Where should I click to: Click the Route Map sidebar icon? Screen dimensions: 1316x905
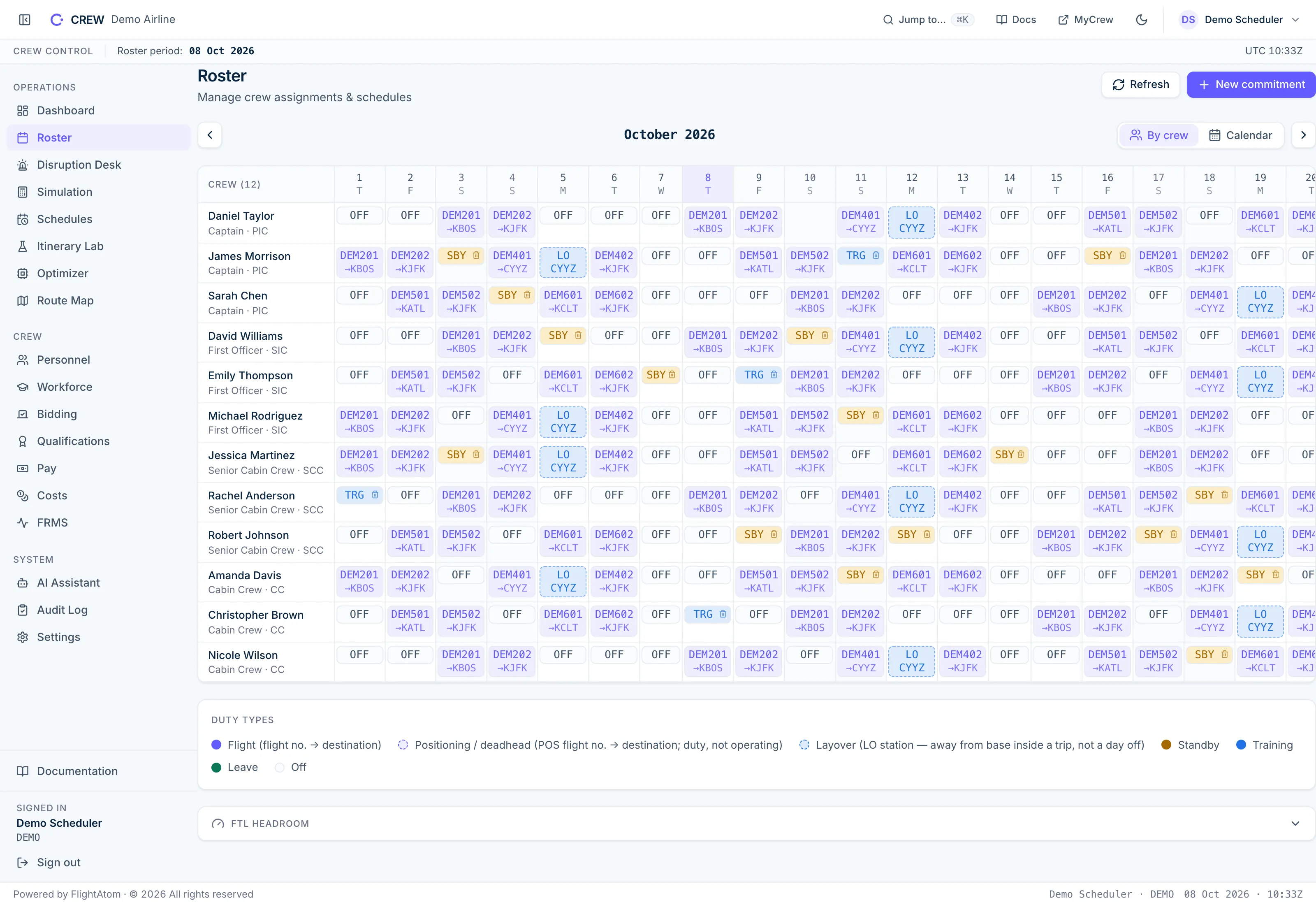click(x=23, y=301)
